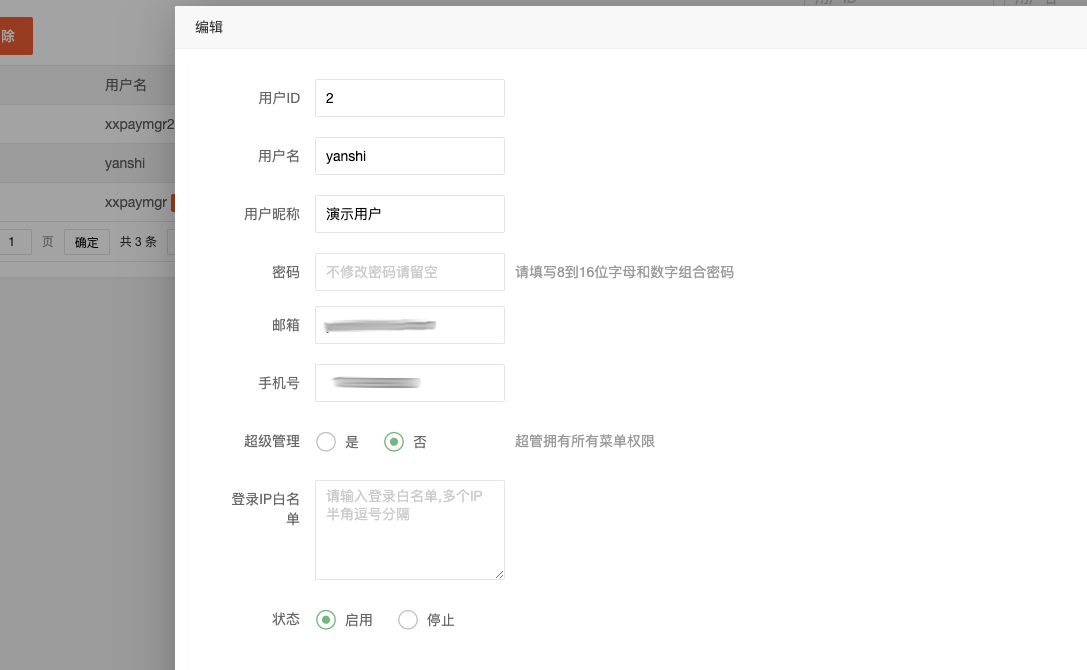Select user row xxpaymgr2 in table
Image resolution: width=1087 pixels, height=670 pixels.
125,124
